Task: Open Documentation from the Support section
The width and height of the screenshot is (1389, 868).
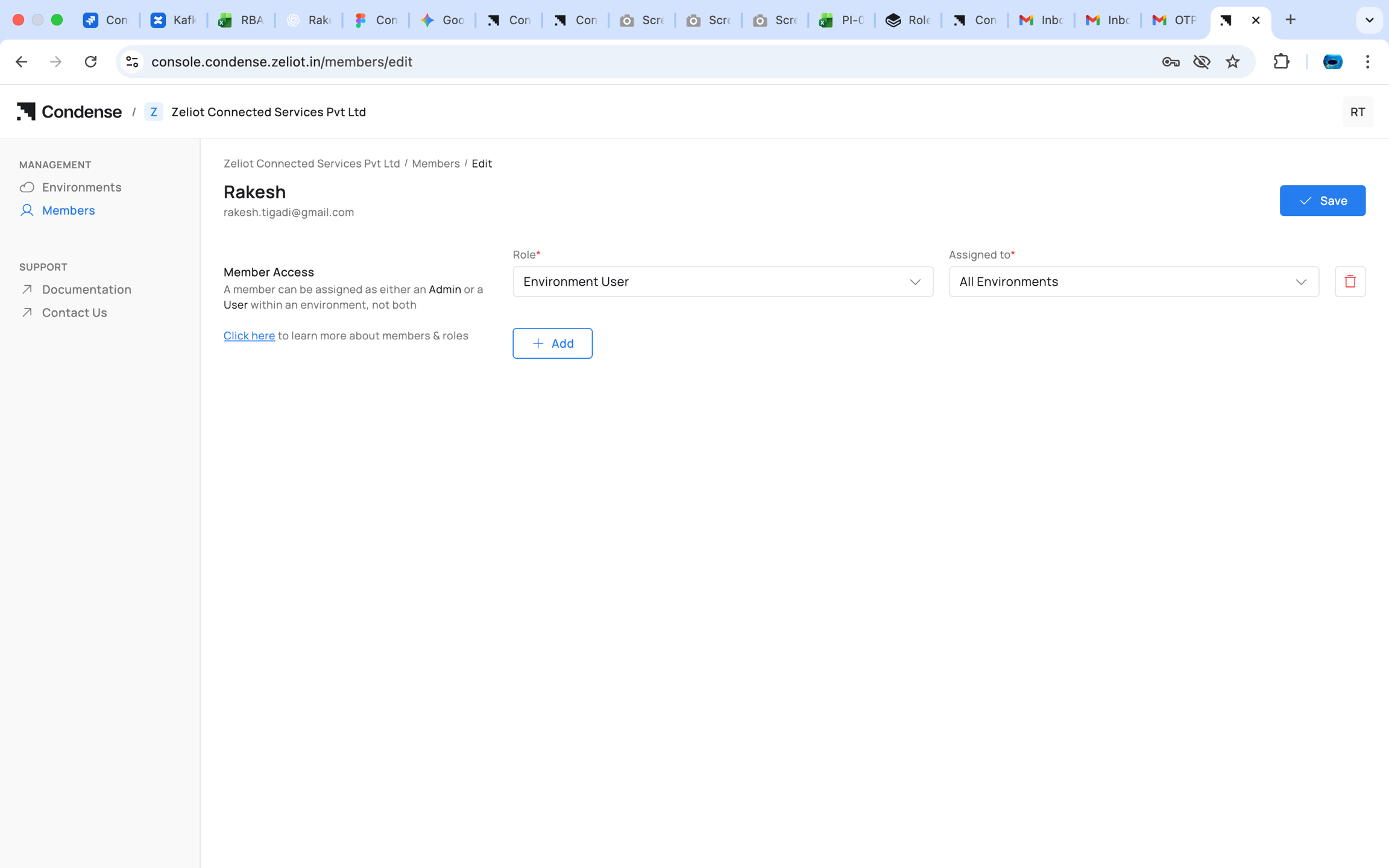Action: 86,289
